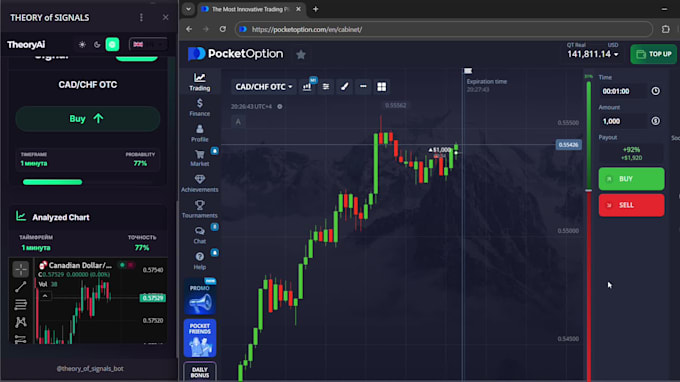Toggle the green active TheoryAi theme button
680x382 pixels.
click(x=112, y=44)
